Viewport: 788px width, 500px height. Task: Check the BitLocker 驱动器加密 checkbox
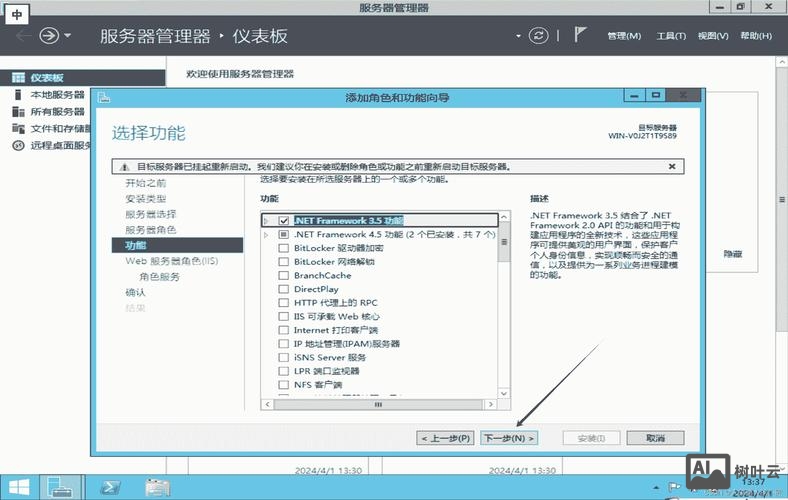[x=283, y=248]
